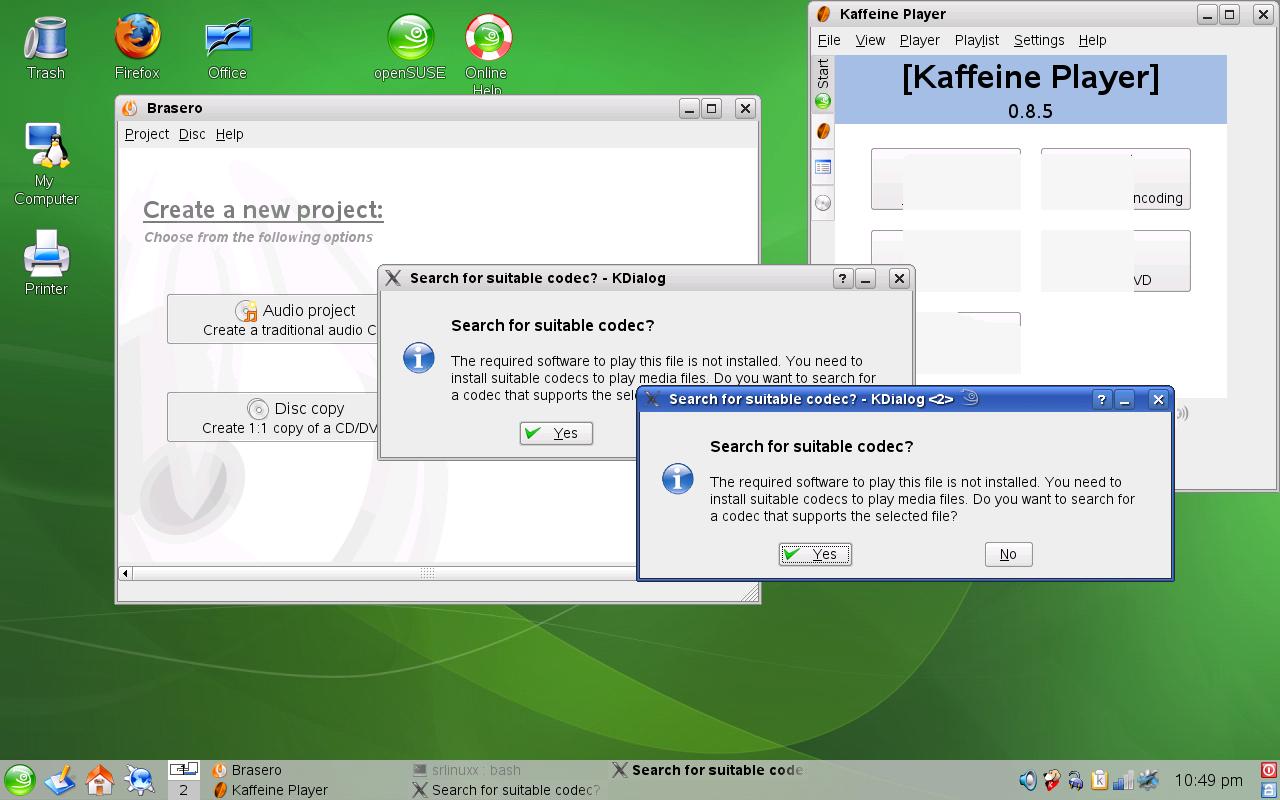
Task: Open the Settings menu in Kaffeine
Action: click(1039, 40)
